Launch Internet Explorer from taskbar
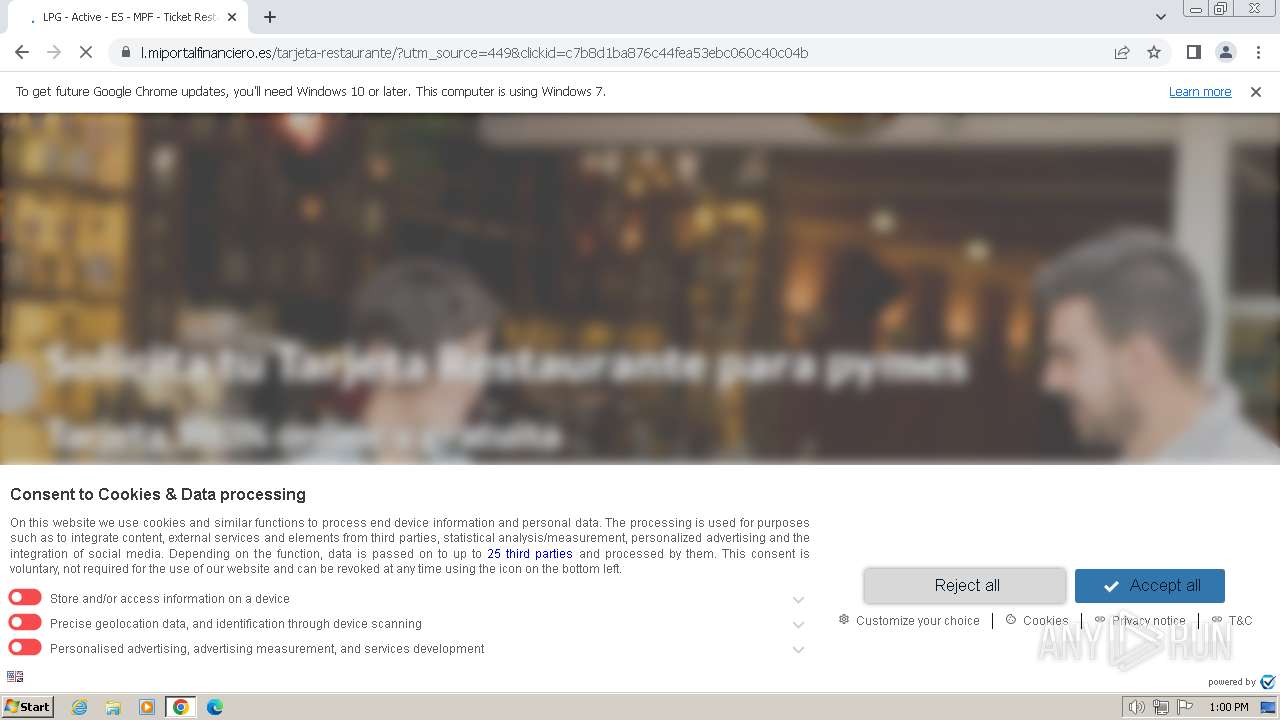Image resolution: width=1280 pixels, height=720 pixels. [80, 707]
